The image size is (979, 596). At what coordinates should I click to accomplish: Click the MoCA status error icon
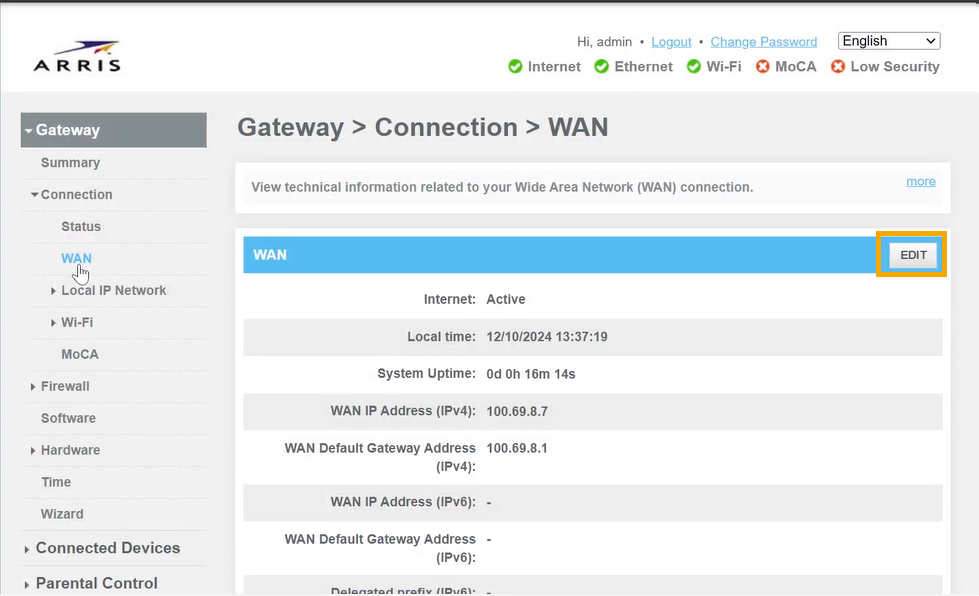(x=762, y=67)
